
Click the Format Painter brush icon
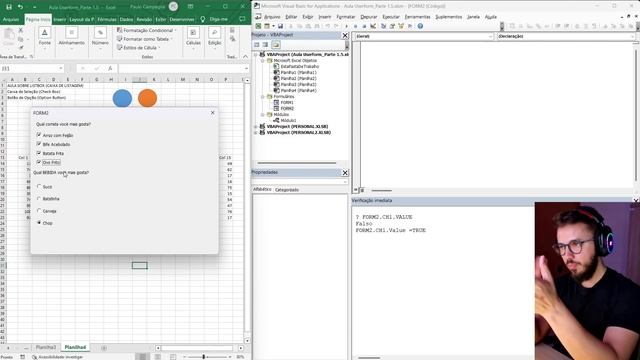click(20, 48)
